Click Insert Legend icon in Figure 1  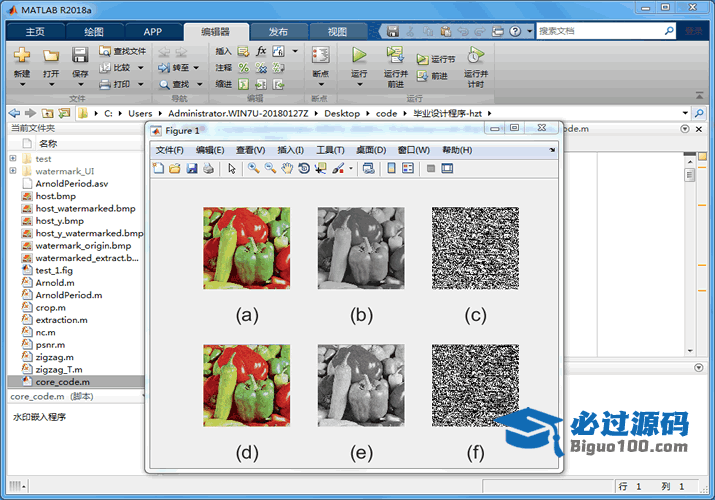[408, 169]
